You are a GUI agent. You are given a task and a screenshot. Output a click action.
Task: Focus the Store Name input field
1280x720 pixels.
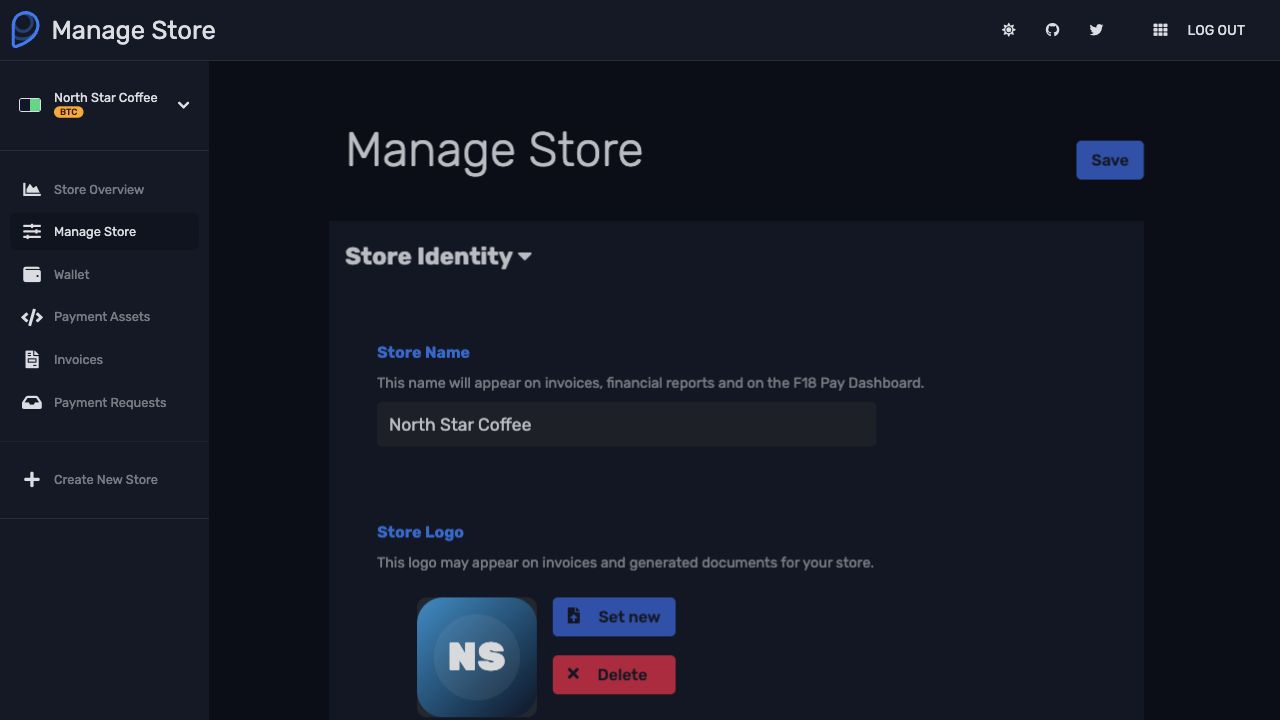pyautogui.click(x=626, y=425)
